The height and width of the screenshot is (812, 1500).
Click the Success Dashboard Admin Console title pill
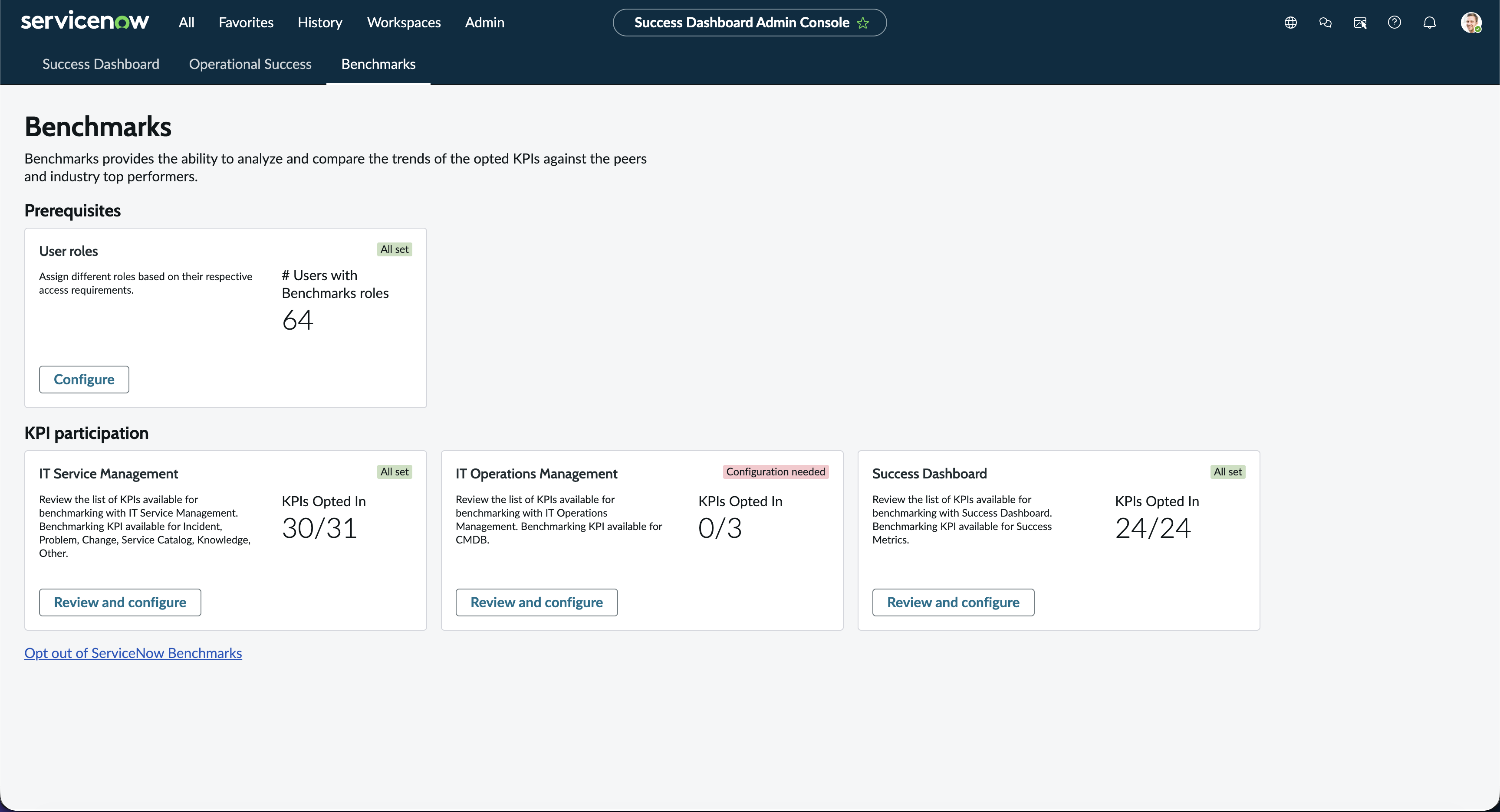[x=750, y=23]
